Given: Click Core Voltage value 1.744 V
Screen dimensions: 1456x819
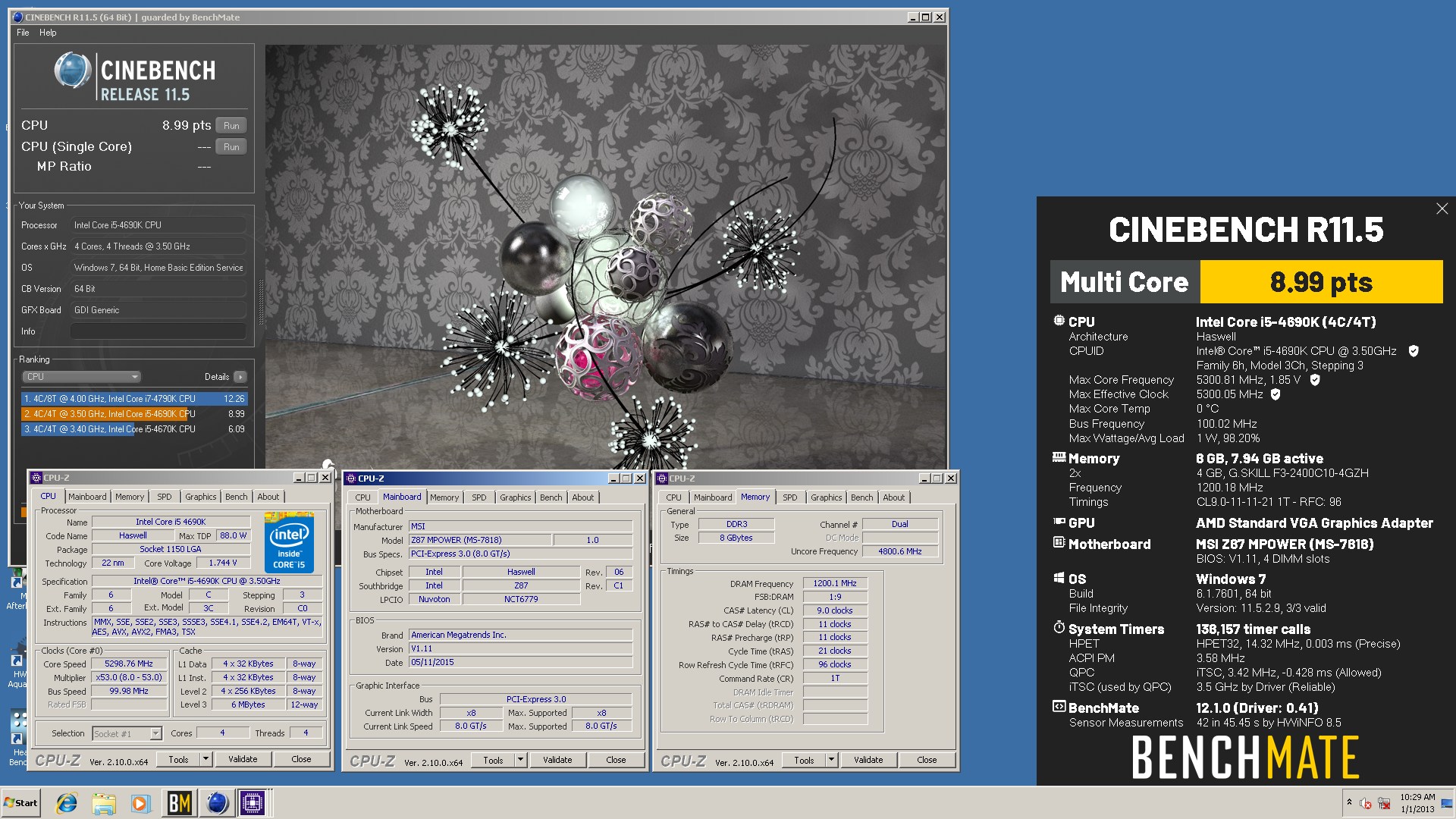Looking at the screenshot, I should coord(223,563).
